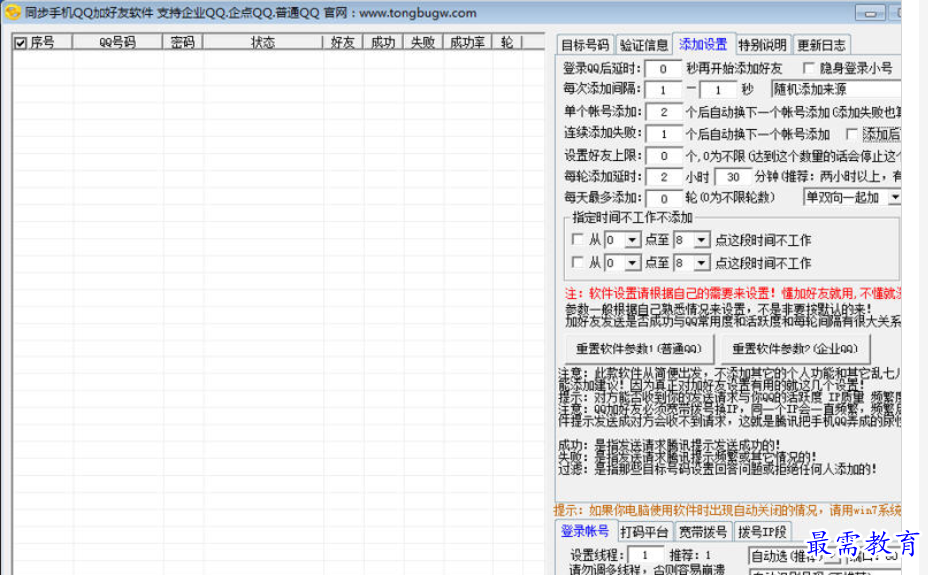Image resolution: width=928 pixels, height=575 pixels.
Task: Toggle the 序号 select-all checkbox
Action: 21,43
